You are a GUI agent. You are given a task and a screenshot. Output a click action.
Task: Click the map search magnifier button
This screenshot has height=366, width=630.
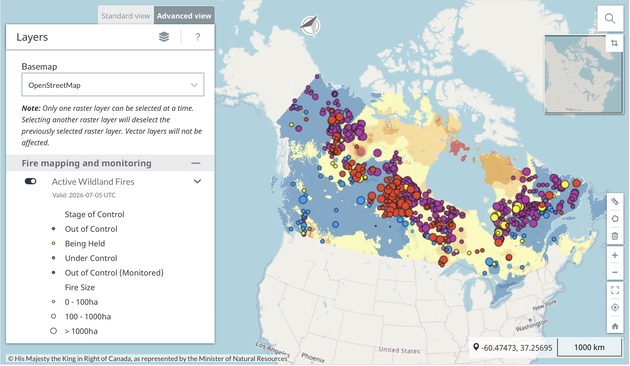pos(610,18)
